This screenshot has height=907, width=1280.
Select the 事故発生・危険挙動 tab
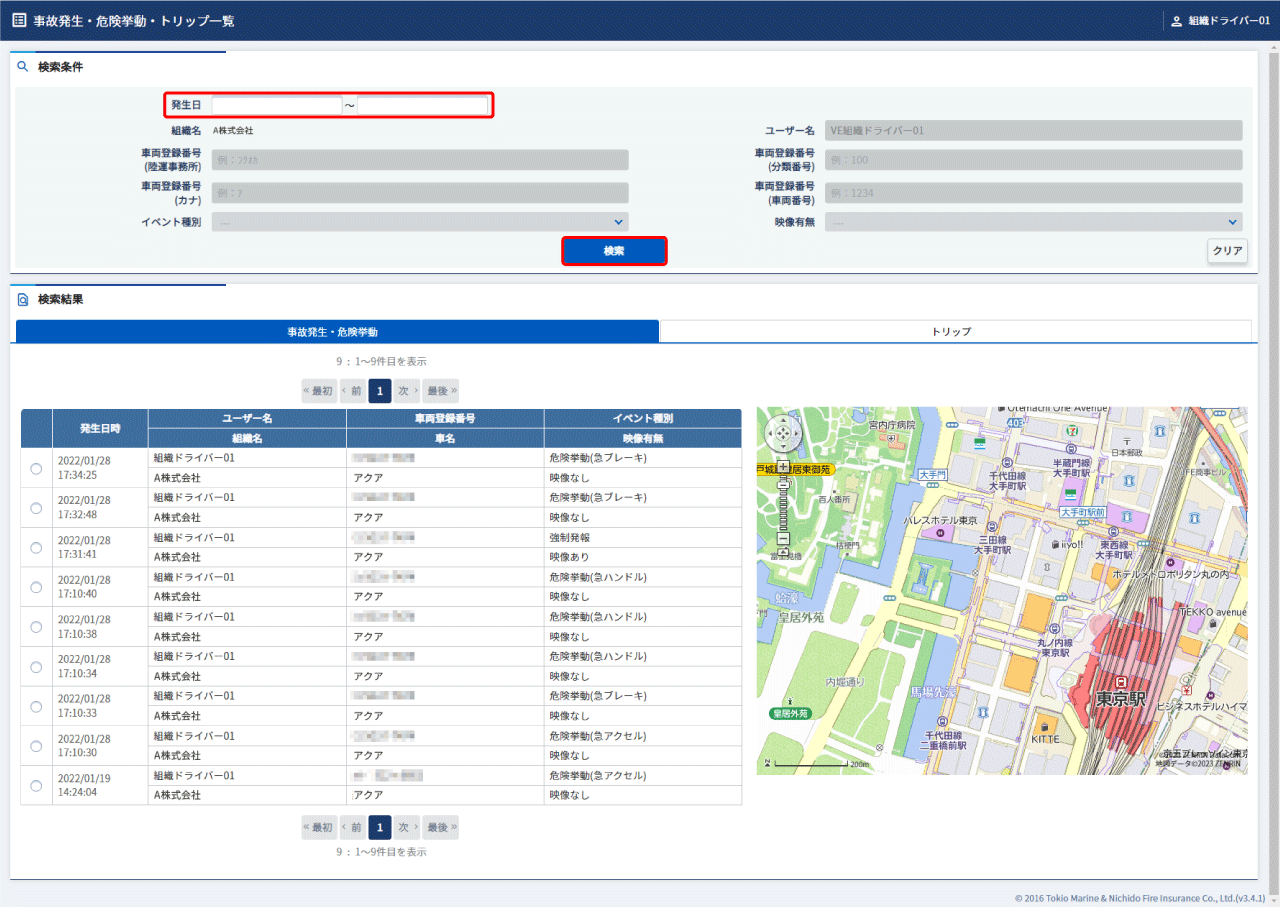(x=337, y=331)
